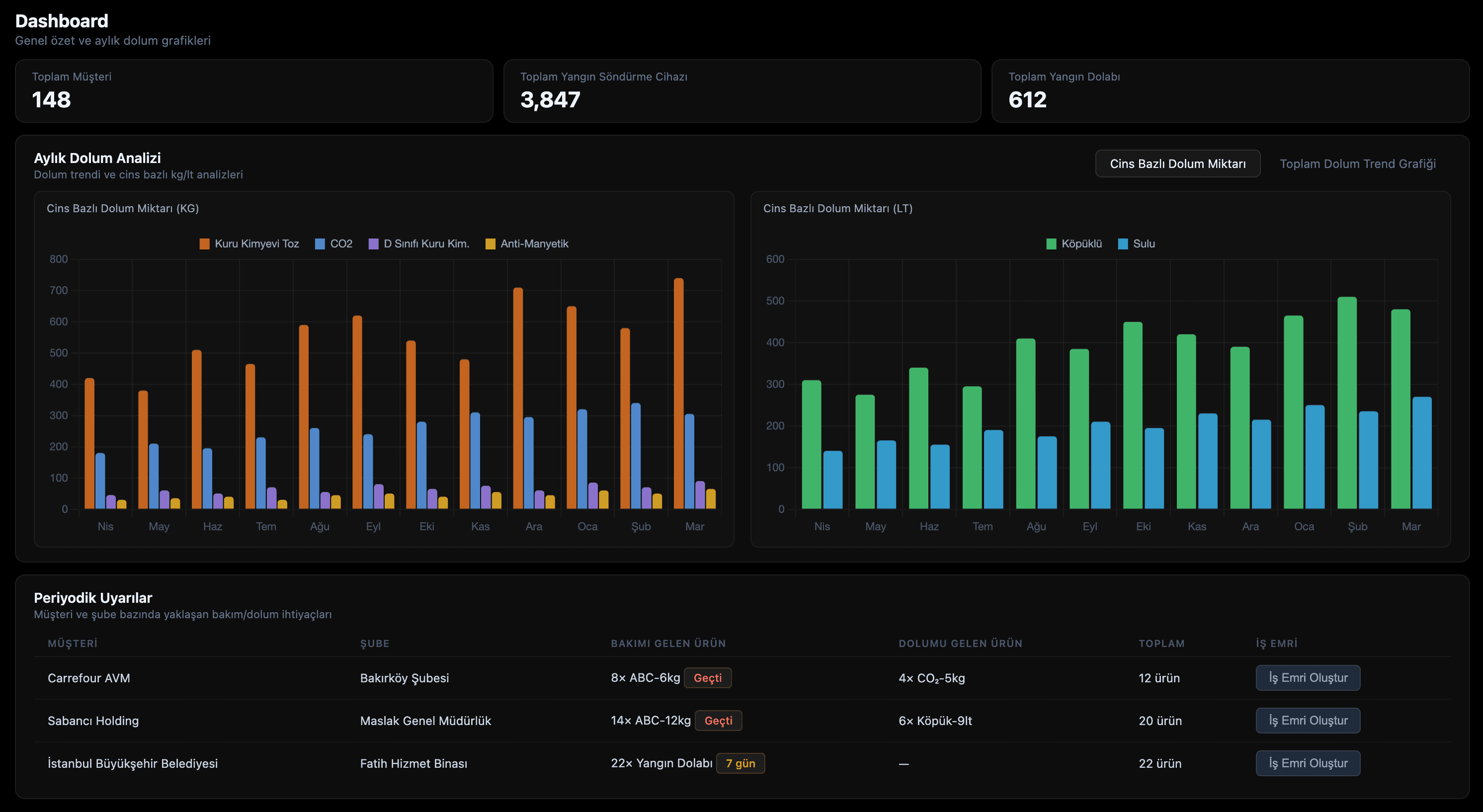
Task: Click the Toplam Yangın Söndürme Cihazı card
Action: (x=741, y=91)
